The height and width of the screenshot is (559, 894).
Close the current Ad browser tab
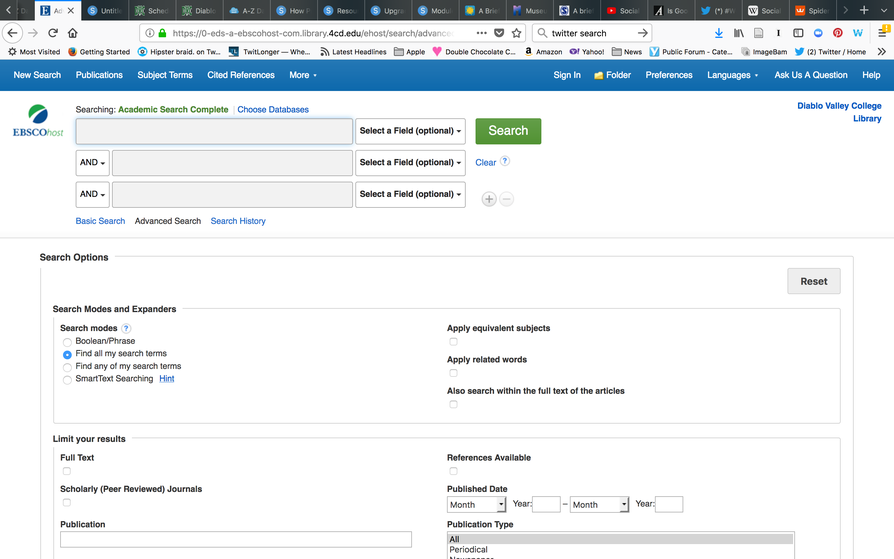click(x=71, y=10)
